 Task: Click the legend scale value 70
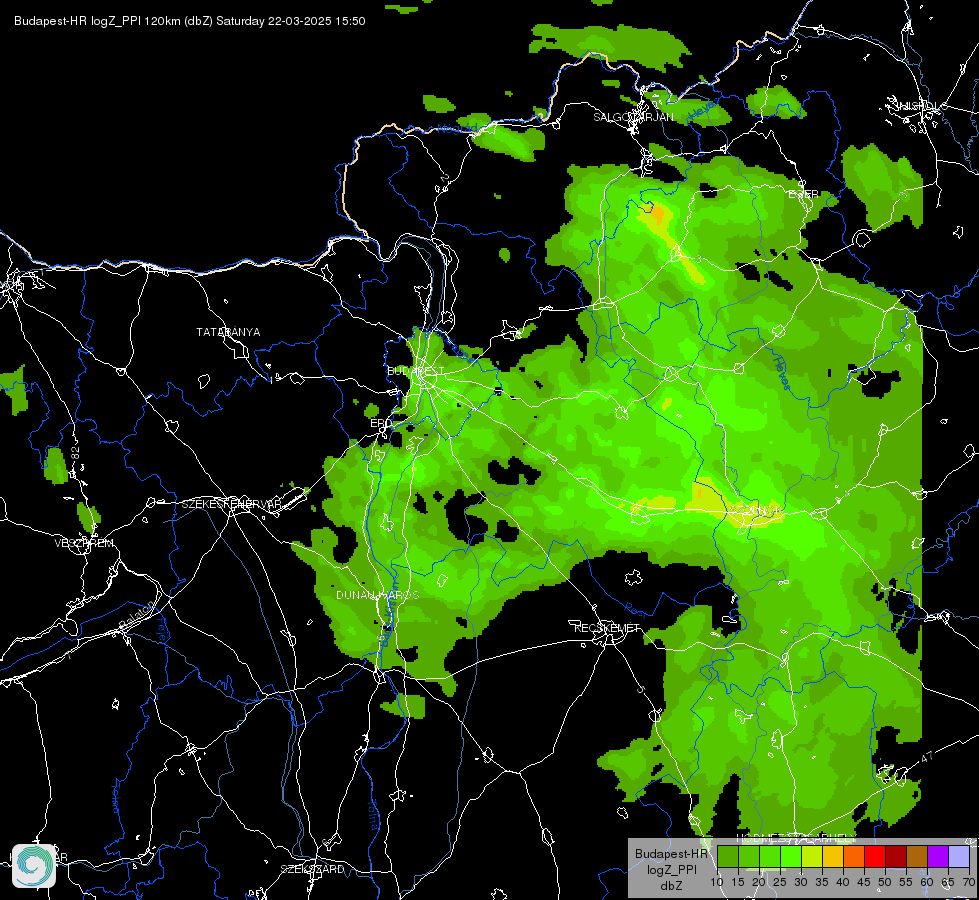point(969,883)
